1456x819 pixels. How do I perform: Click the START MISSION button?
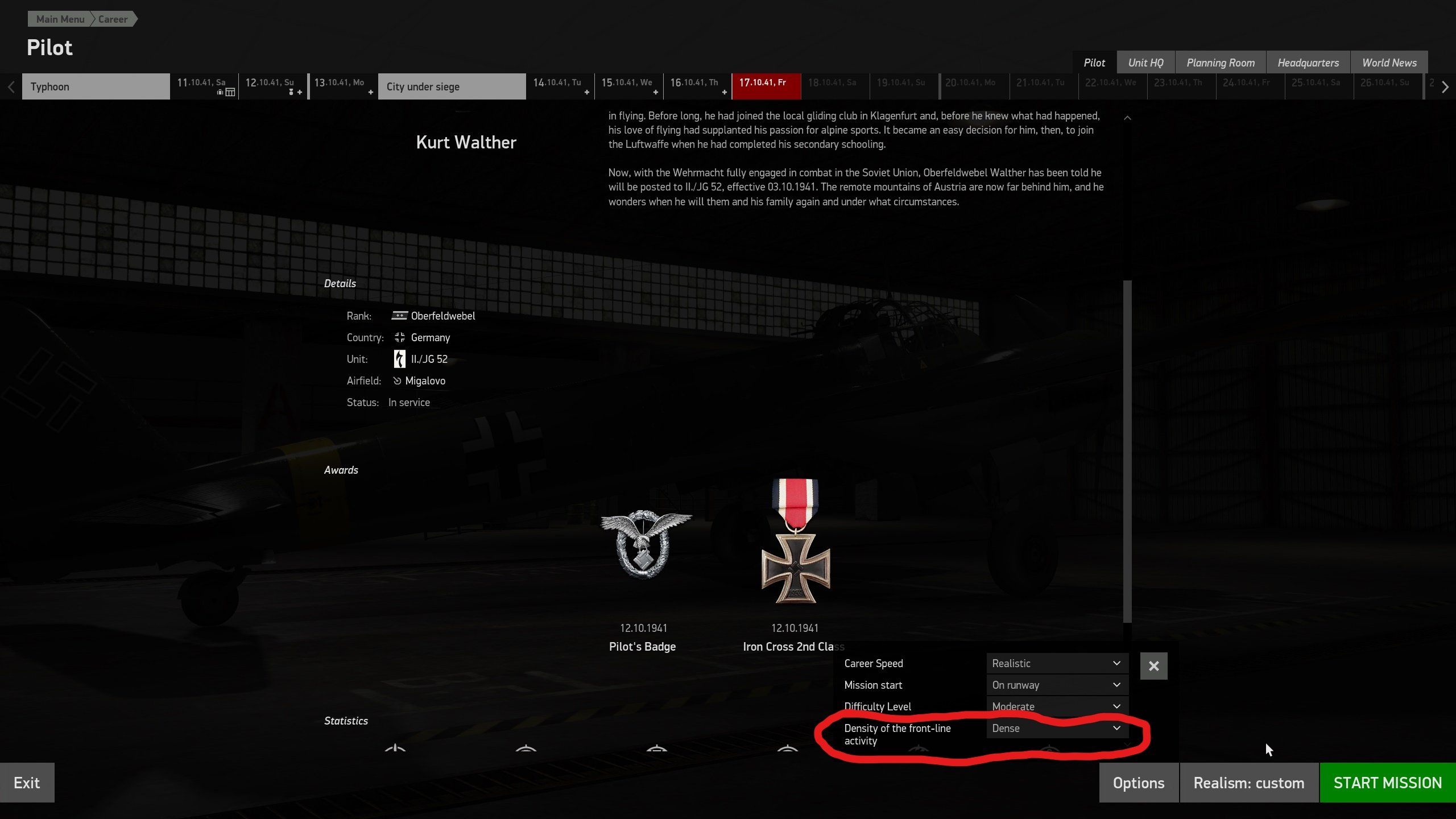click(x=1388, y=783)
